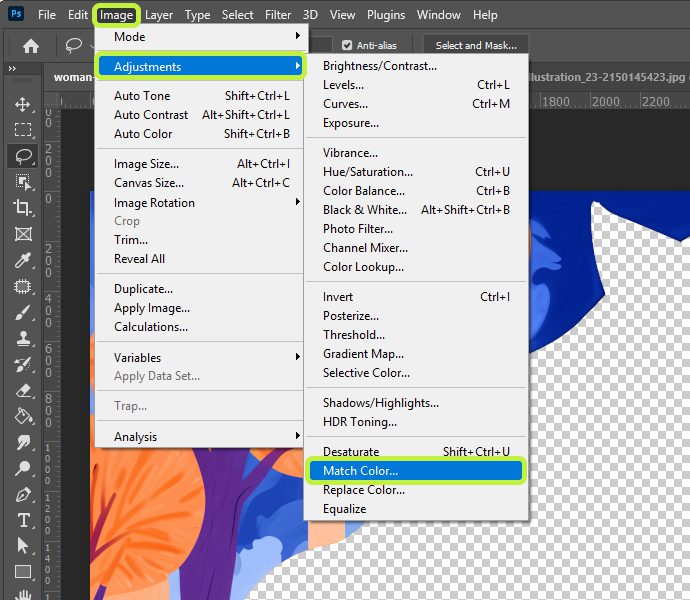Select Duplicate image command
The width and height of the screenshot is (690, 600).
click(x=201, y=289)
